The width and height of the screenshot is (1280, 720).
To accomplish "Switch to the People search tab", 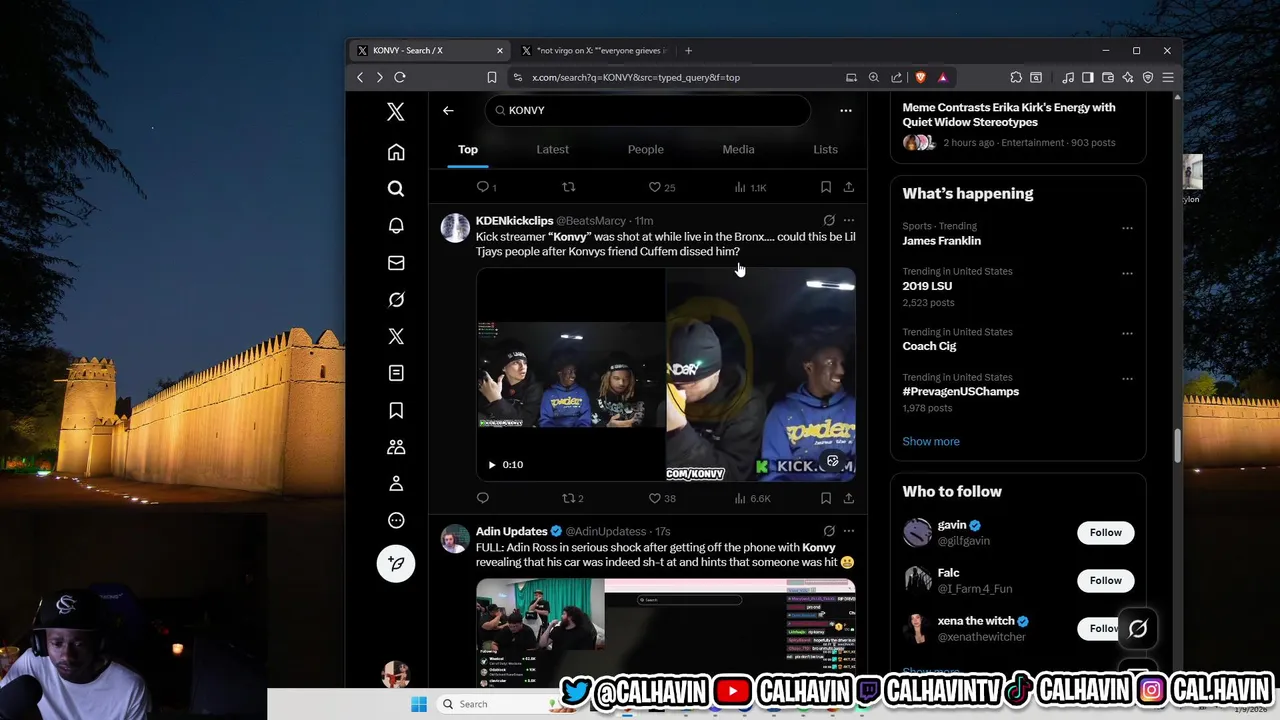I will click(x=645, y=149).
